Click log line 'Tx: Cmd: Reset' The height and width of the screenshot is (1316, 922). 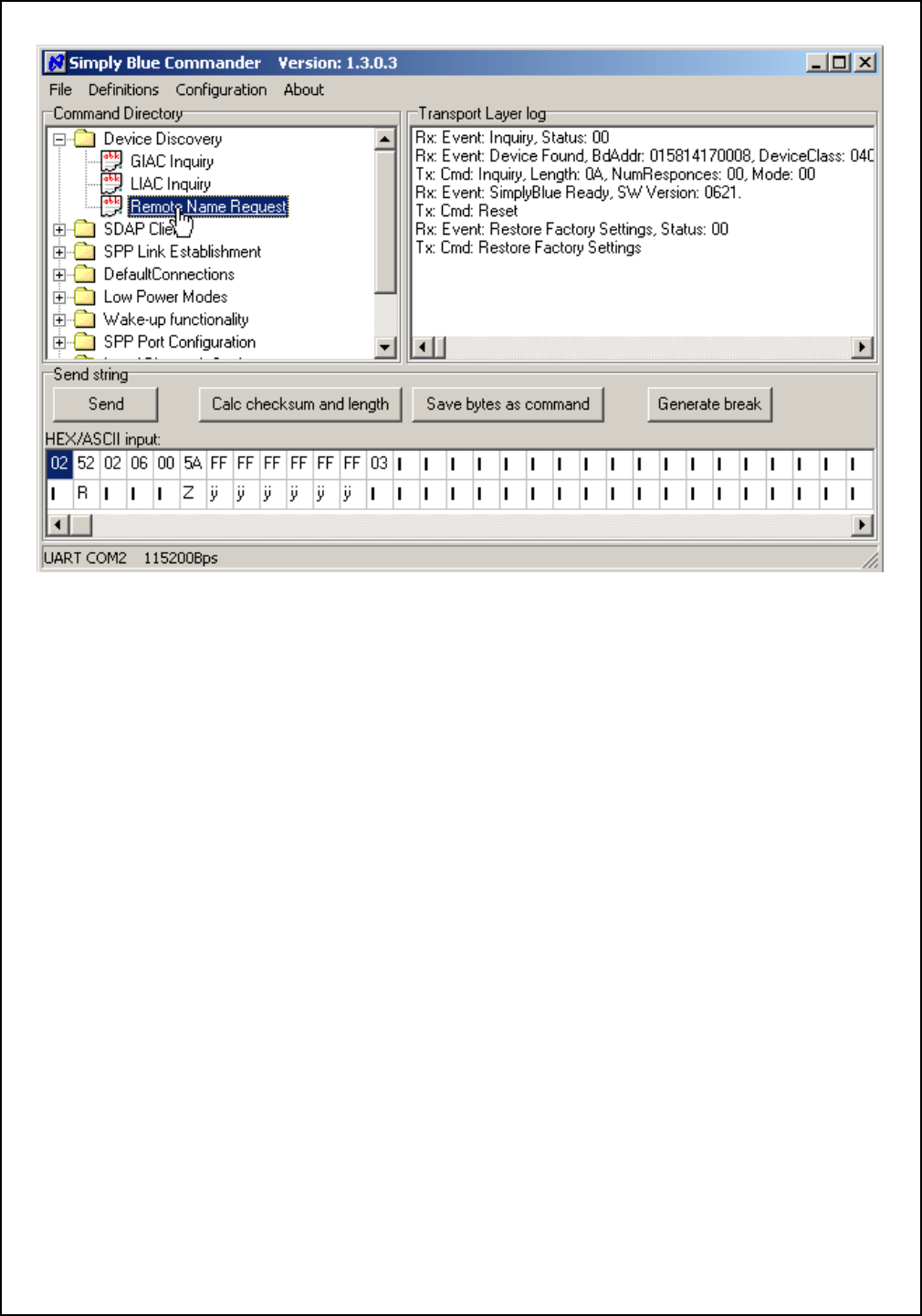466,211
